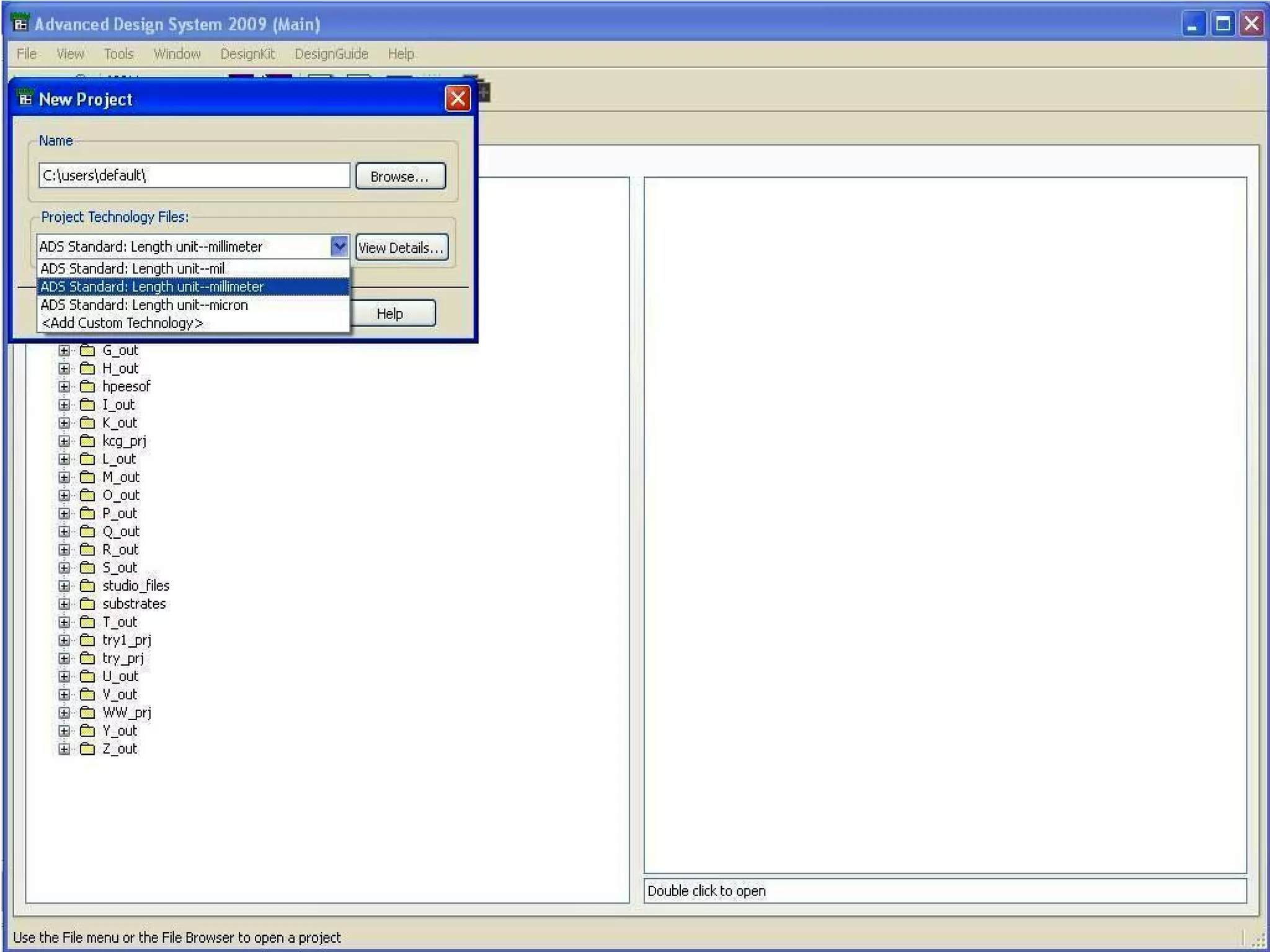Expand the Z_out folder node
The width and height of the screenshot is (1270, 952).
(x=64, y=749)
